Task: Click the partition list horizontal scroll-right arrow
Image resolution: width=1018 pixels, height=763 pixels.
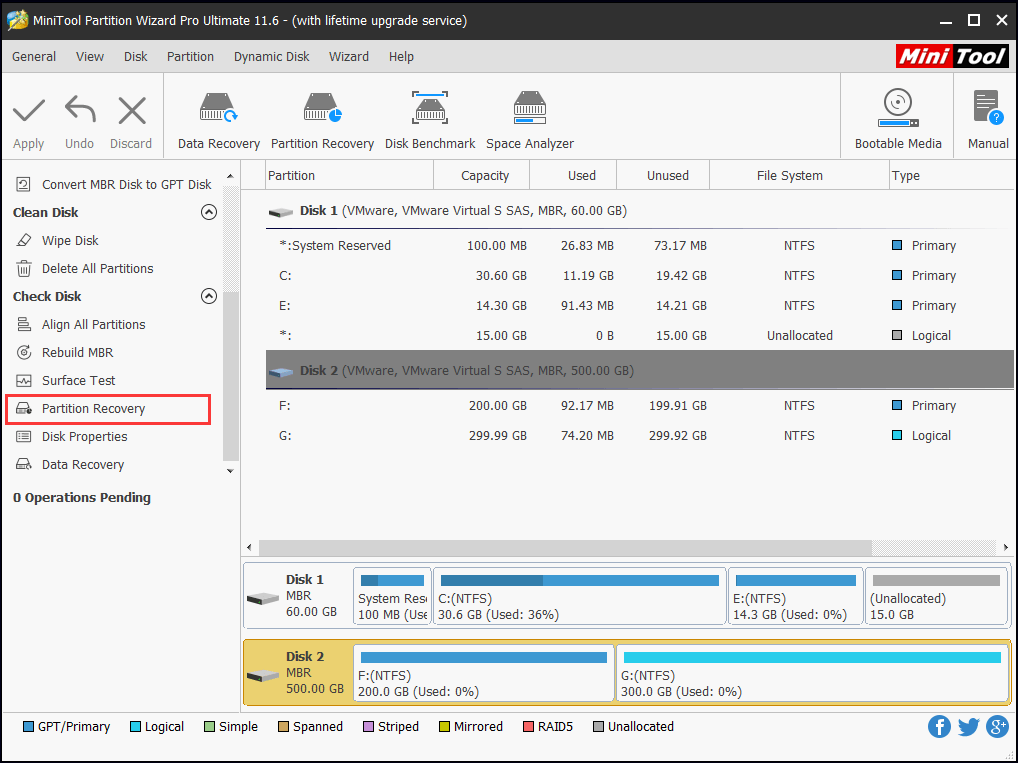Action: point(1006,547)
